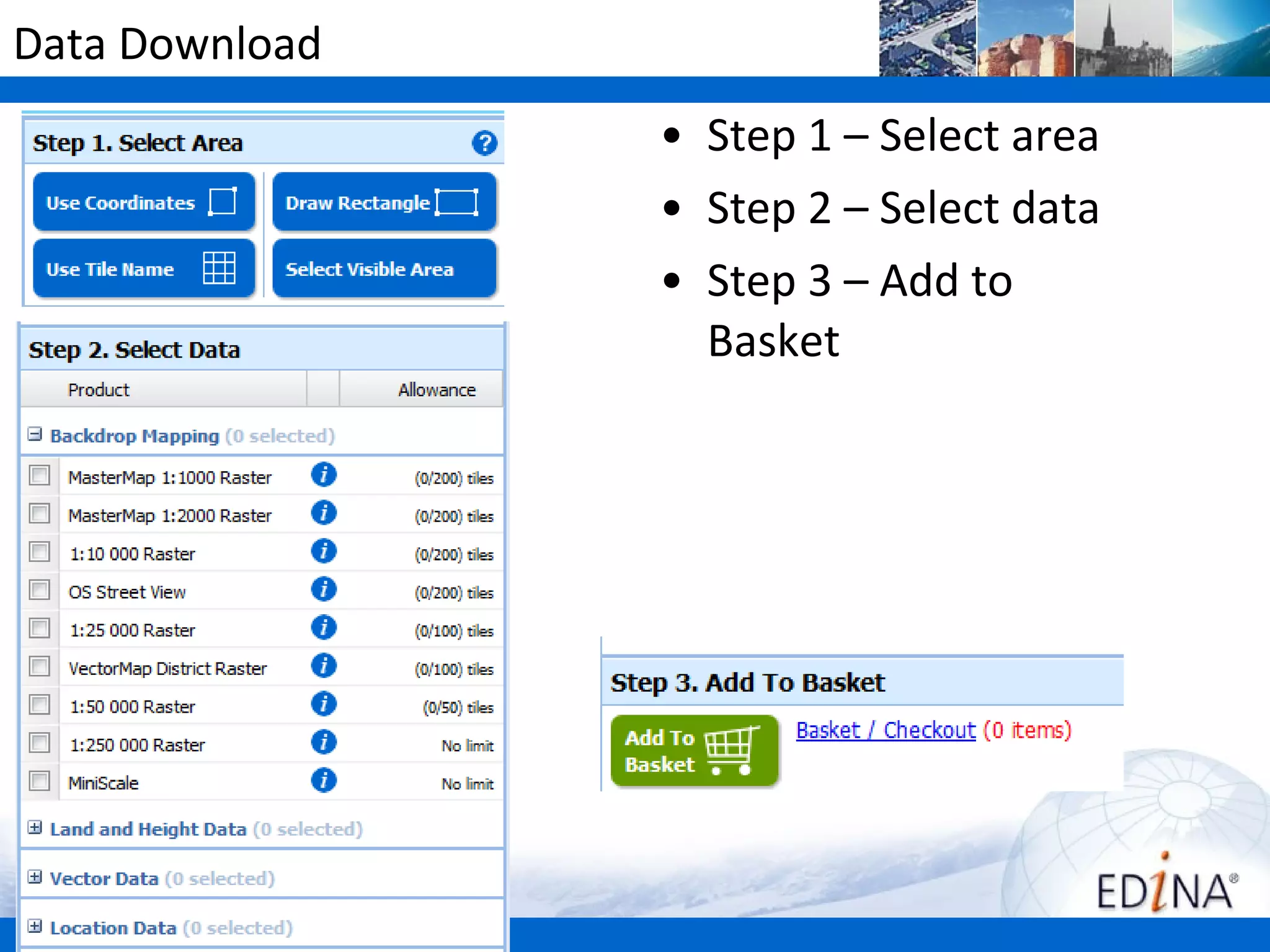Collapse the Backdrop Mapping group
Screen dimensions: 1270x952
pos(35,434)
